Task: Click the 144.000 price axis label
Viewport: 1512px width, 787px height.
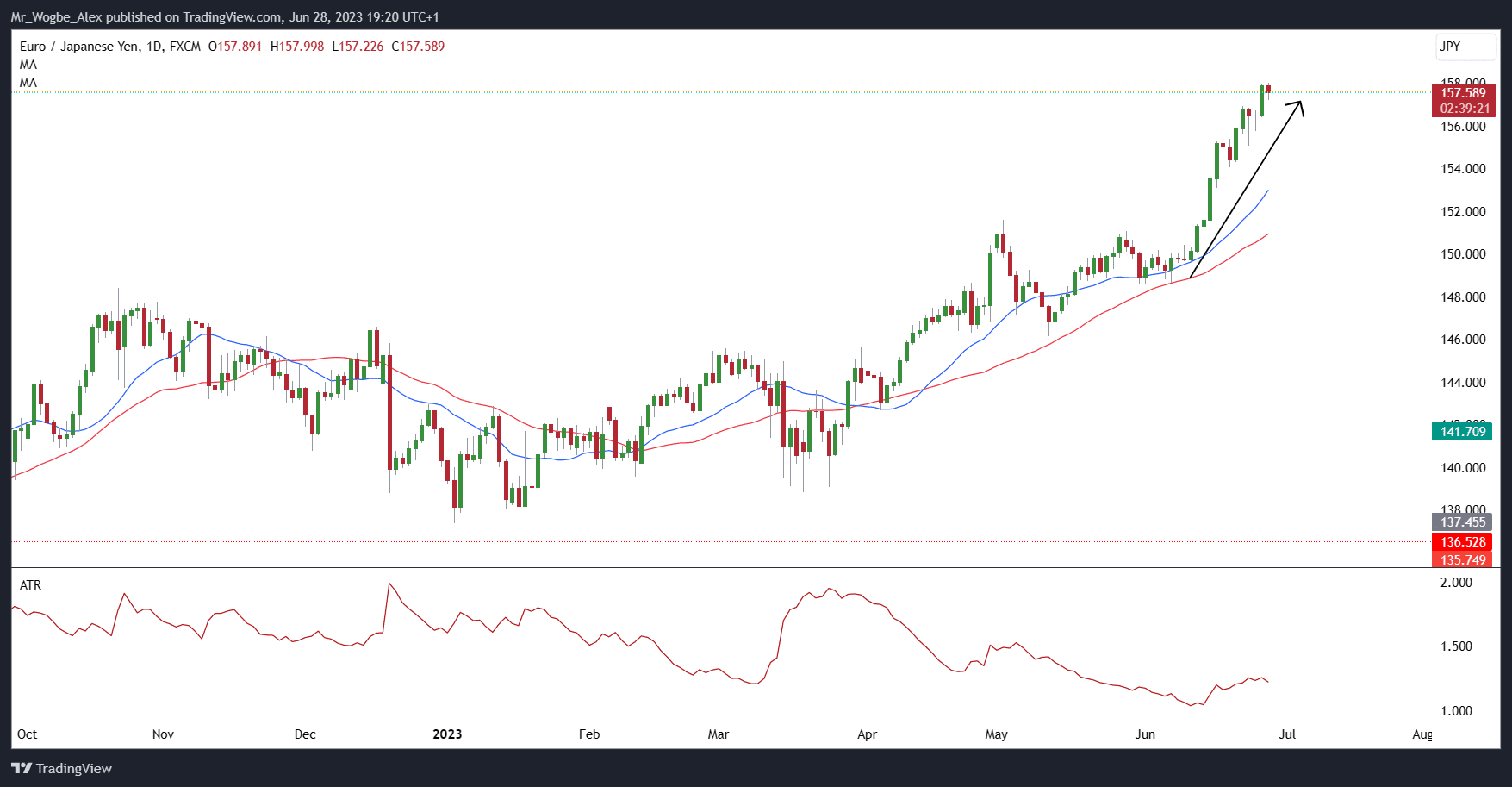Action: (1463, 382)
